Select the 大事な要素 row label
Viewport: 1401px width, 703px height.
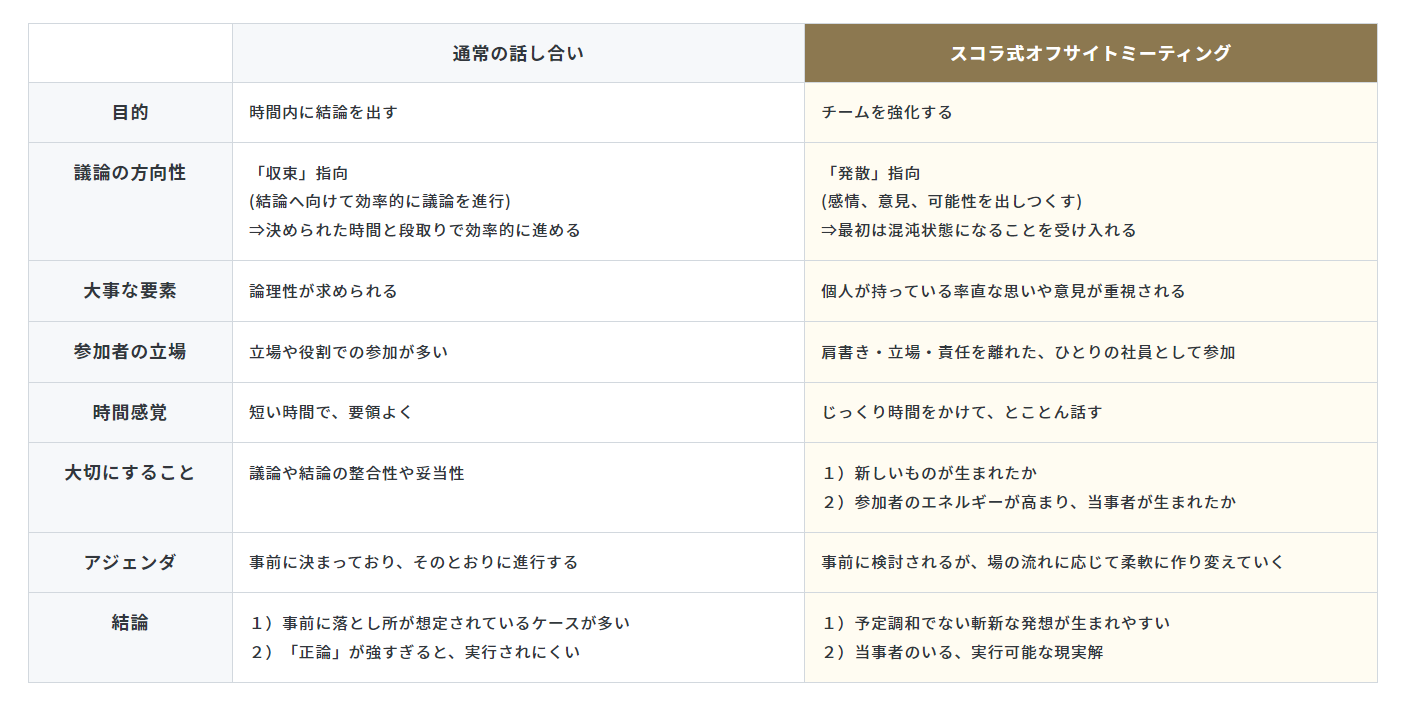point(130,291)
